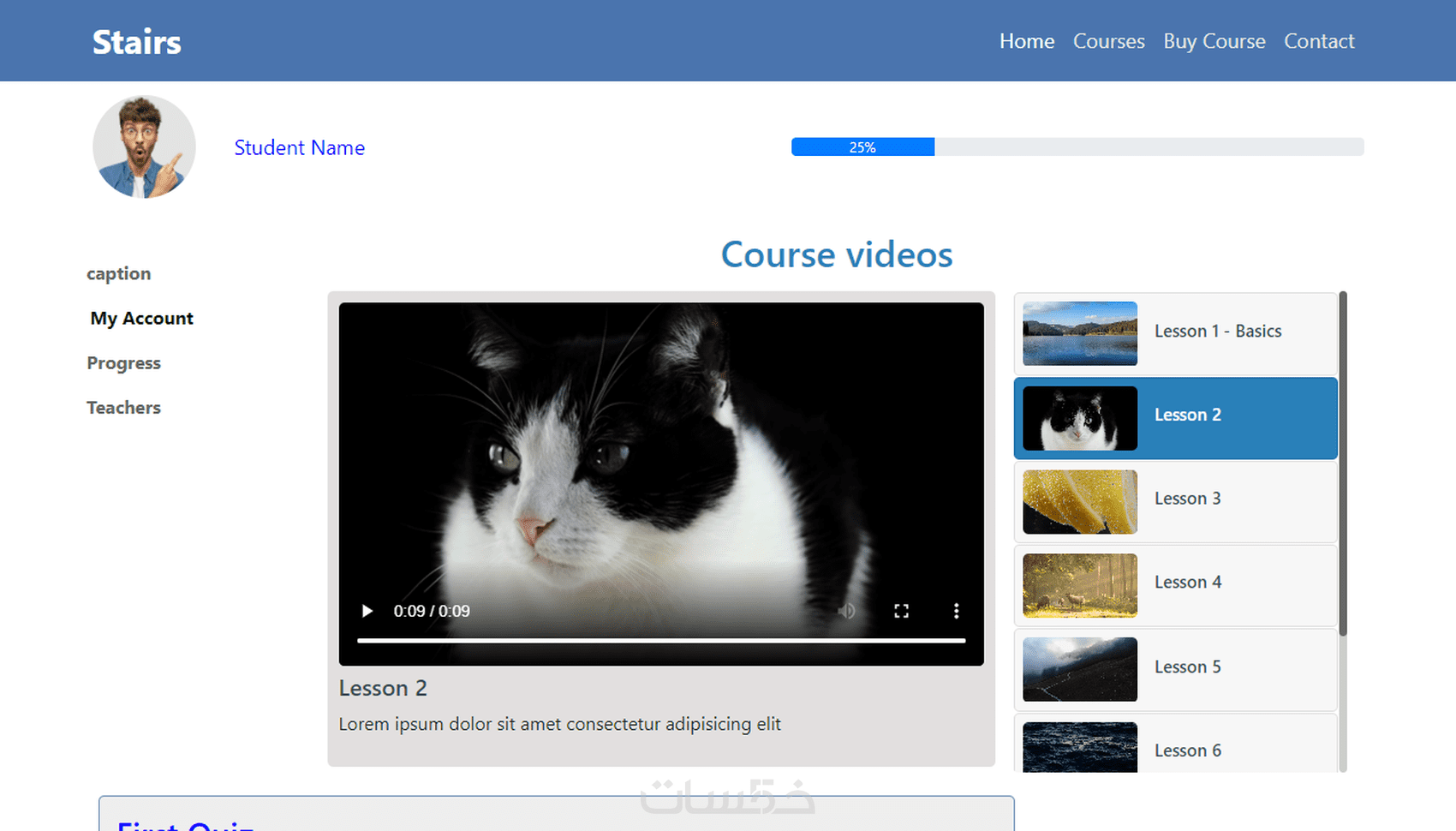
Task: Click the Course videos heading
Action: point(837,254)
